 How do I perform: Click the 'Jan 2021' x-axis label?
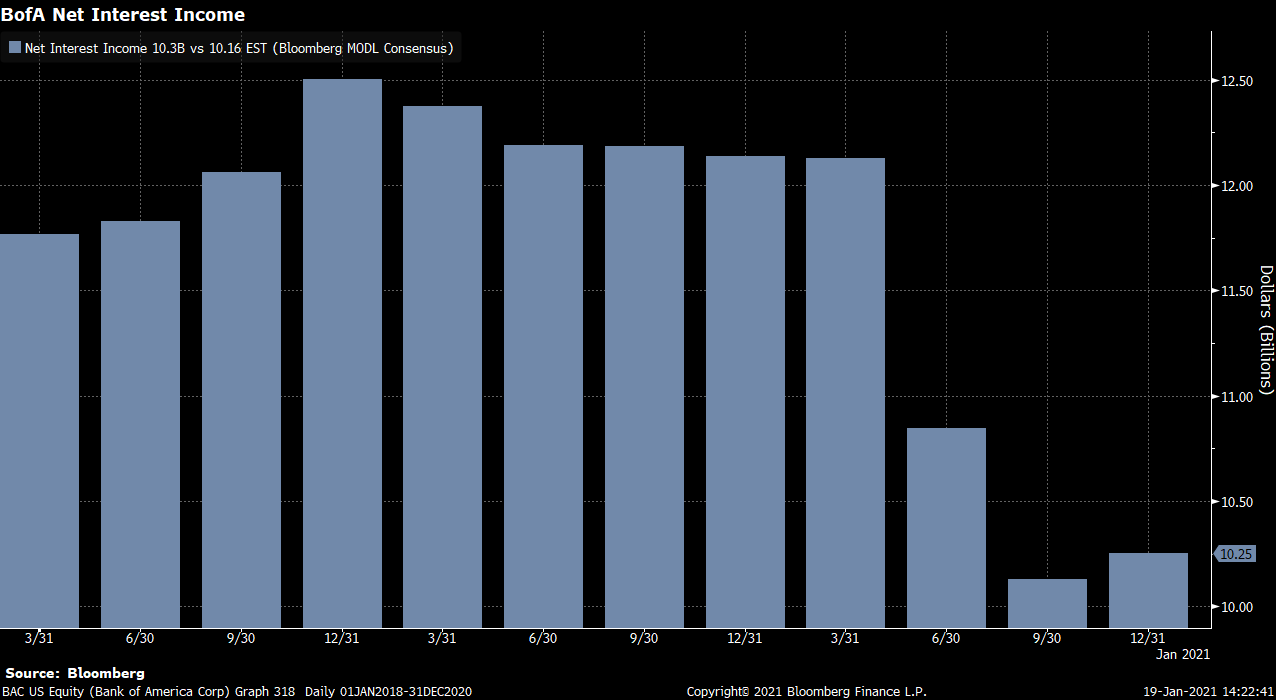coord(1183,655)
